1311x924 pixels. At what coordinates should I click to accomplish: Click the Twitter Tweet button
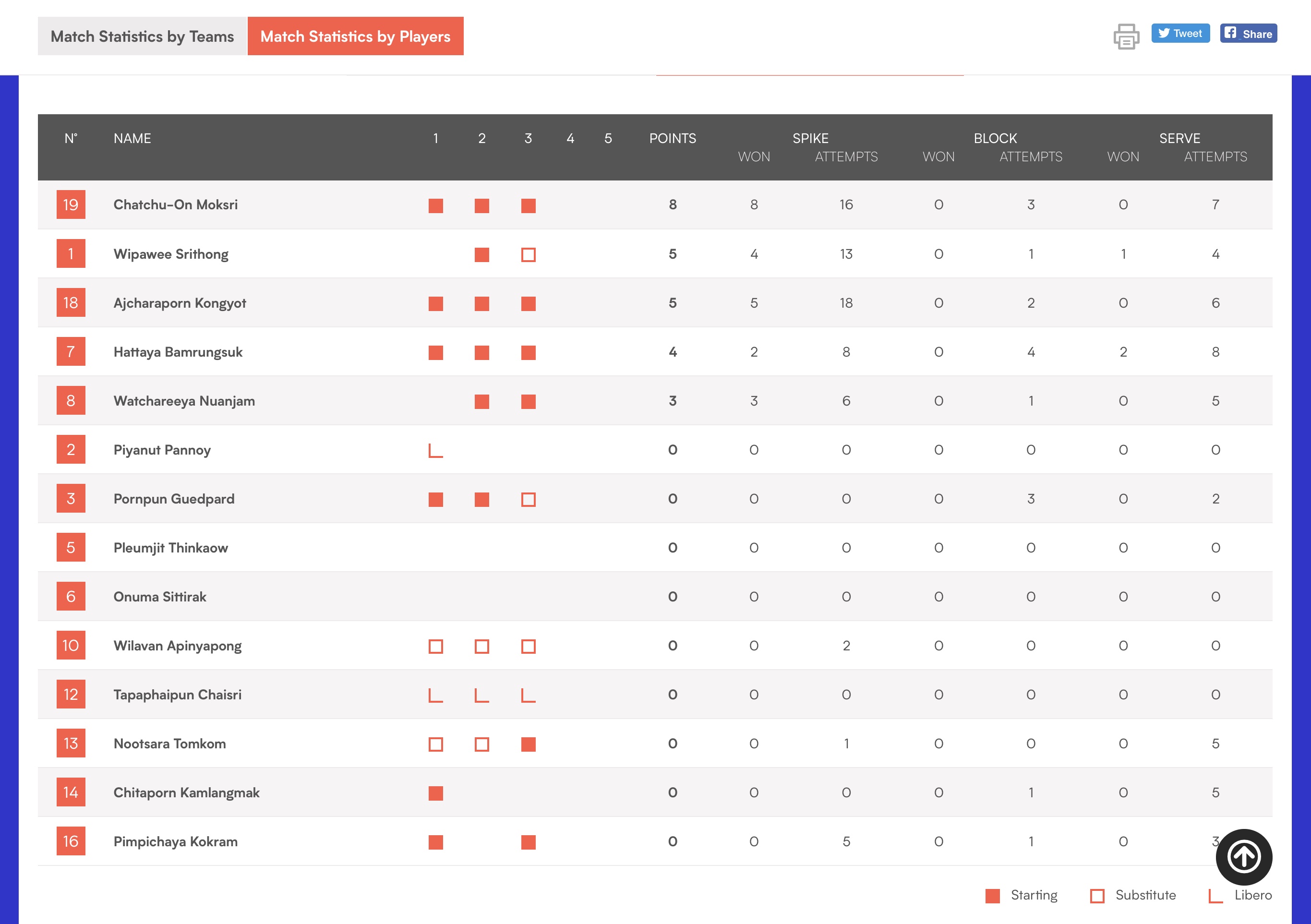(x=1180, y=34)
